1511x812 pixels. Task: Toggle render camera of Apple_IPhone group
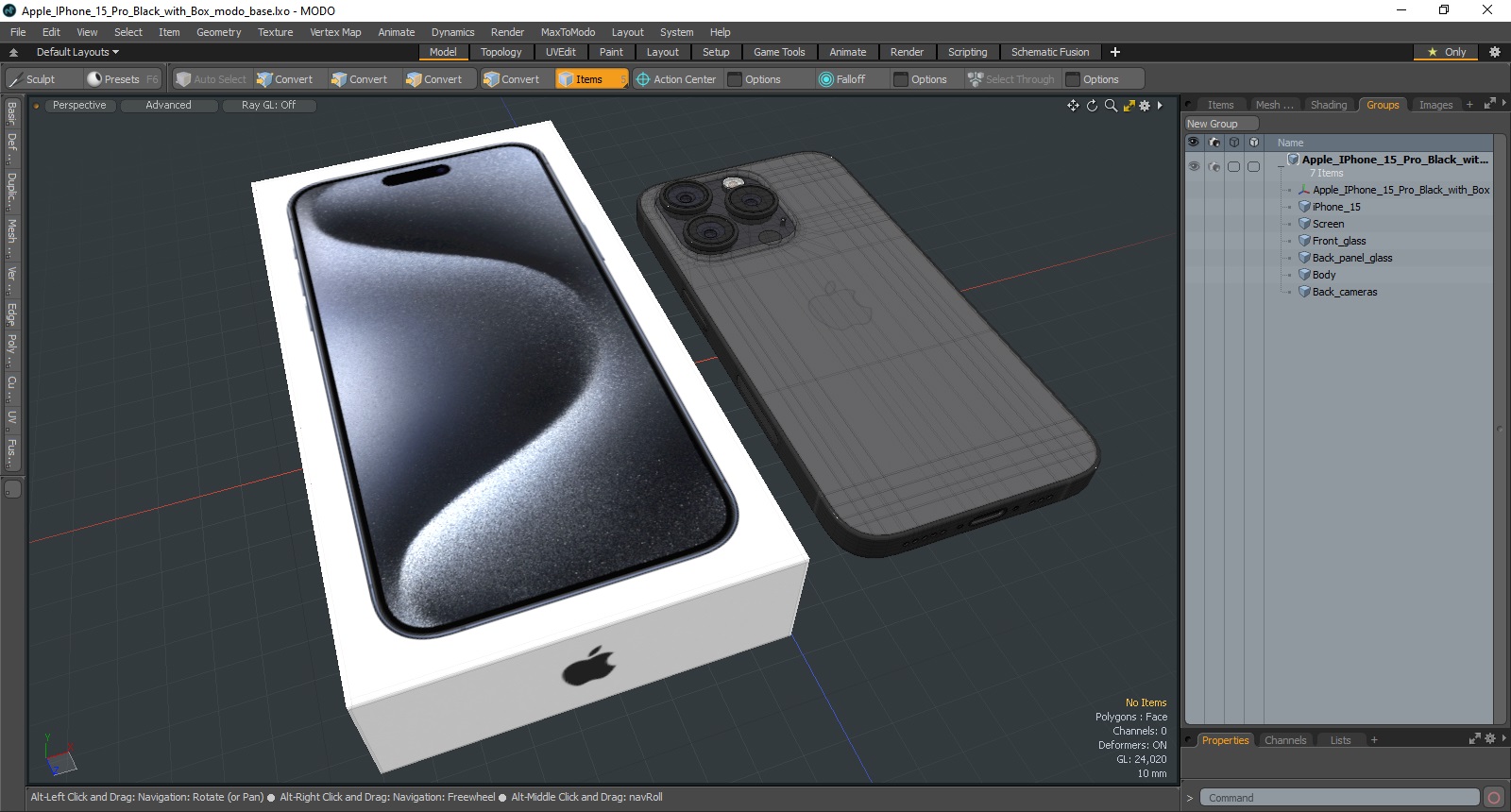[x=1214, y=166]
